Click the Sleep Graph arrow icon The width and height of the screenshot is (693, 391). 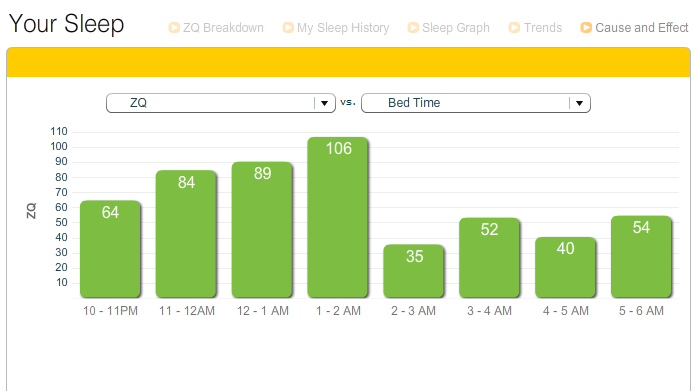[x=413, y=28]
